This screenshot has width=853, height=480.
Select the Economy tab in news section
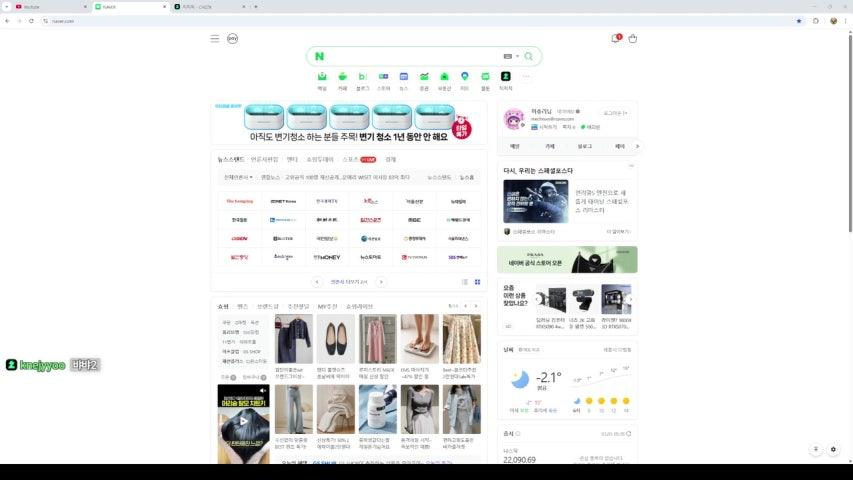[391, 159]
